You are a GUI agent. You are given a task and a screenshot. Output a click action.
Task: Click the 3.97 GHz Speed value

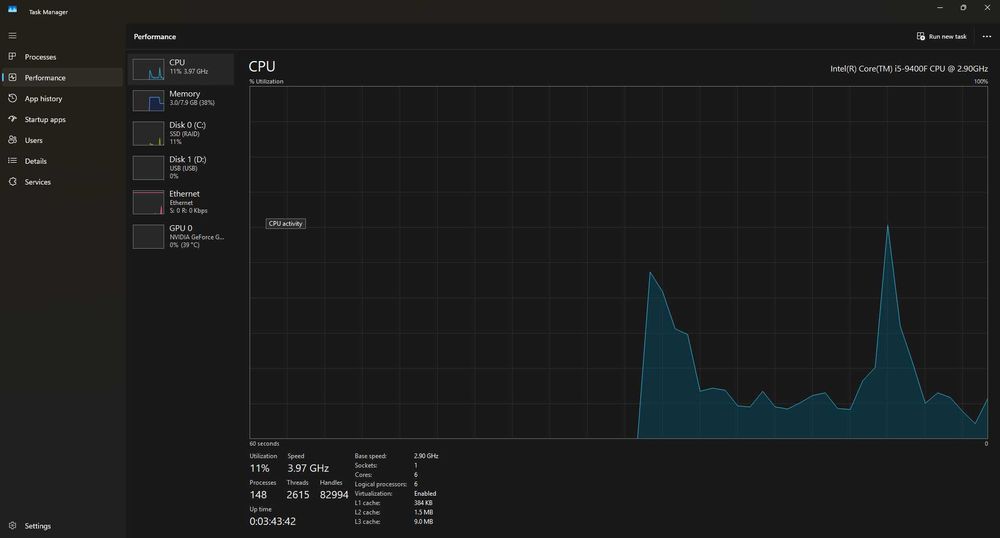point(308,469)
